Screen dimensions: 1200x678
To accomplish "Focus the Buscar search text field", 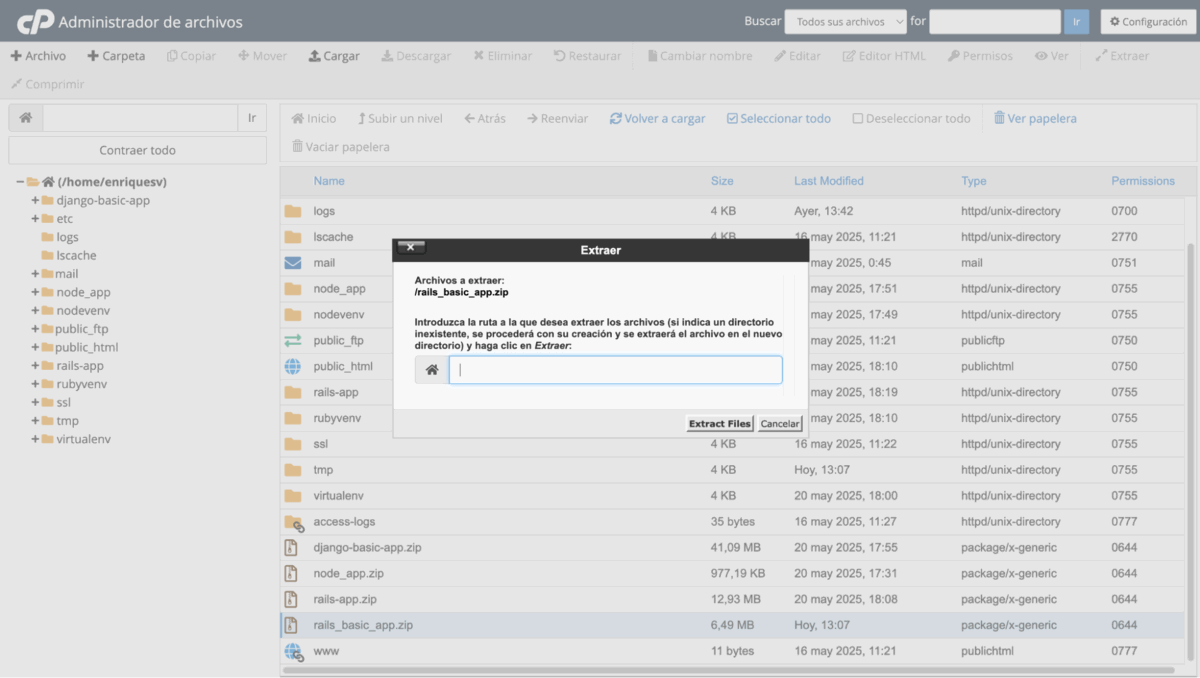I will (x=994, y=22).
